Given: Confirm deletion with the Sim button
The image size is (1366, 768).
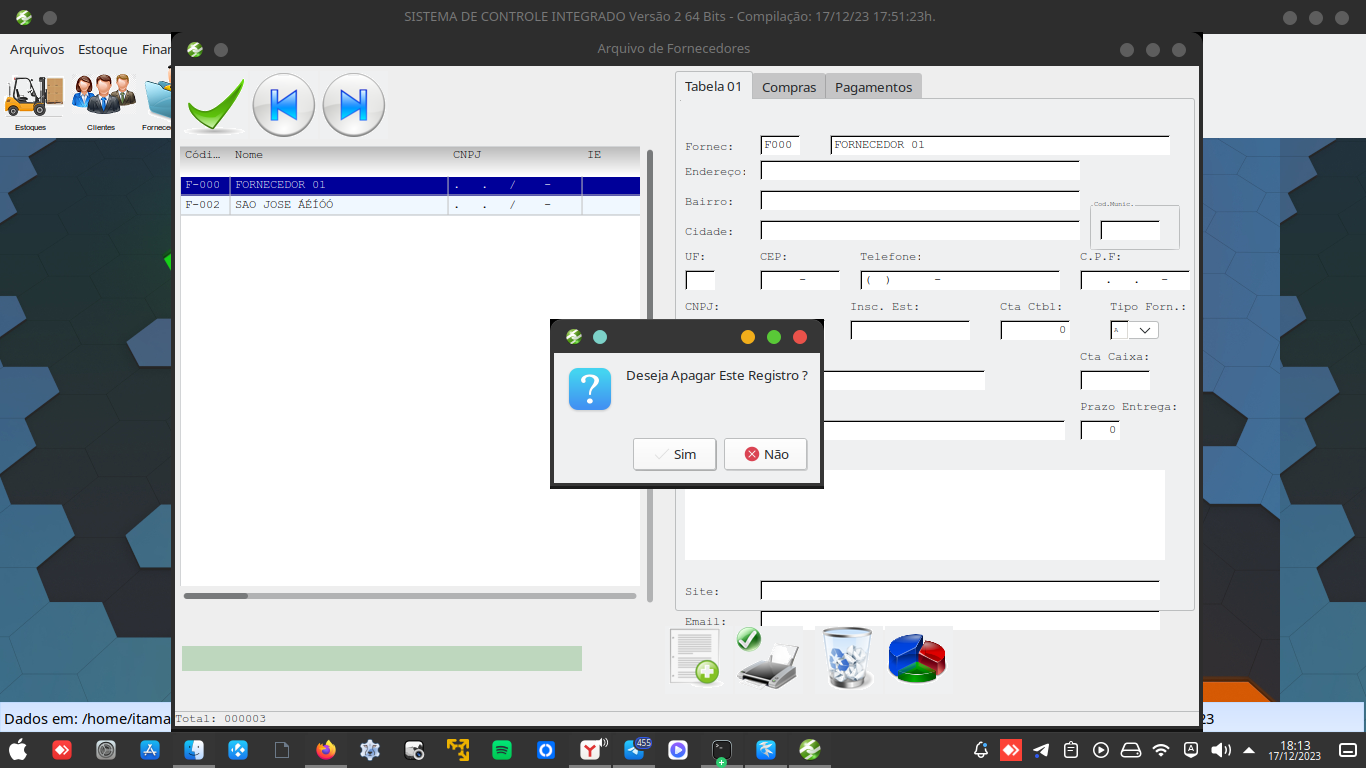Looking at the screenshot, I should point(675,454).
